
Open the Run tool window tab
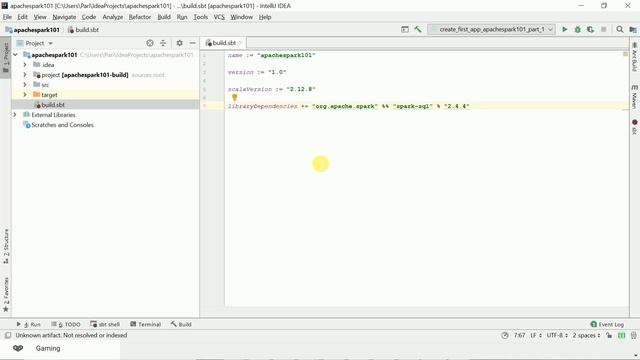coord(28,324)
